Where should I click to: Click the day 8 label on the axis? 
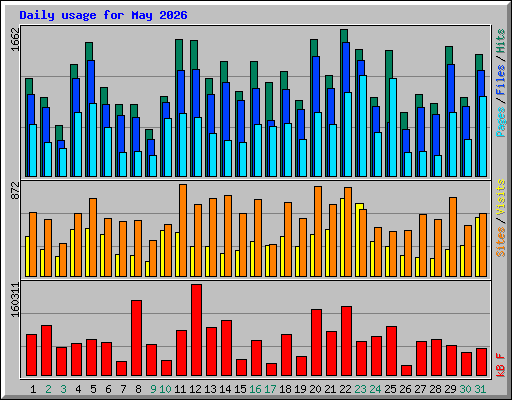tap(138, 389)
